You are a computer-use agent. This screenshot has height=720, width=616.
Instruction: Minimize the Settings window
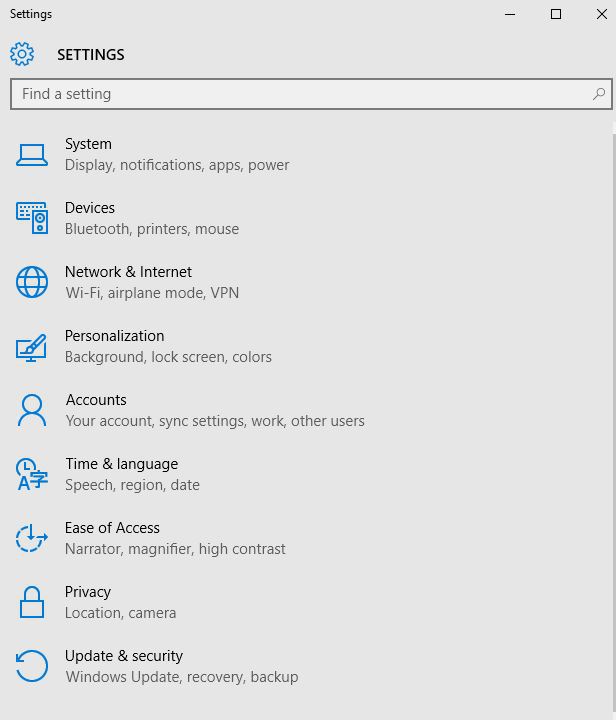[x=510, y=14]
